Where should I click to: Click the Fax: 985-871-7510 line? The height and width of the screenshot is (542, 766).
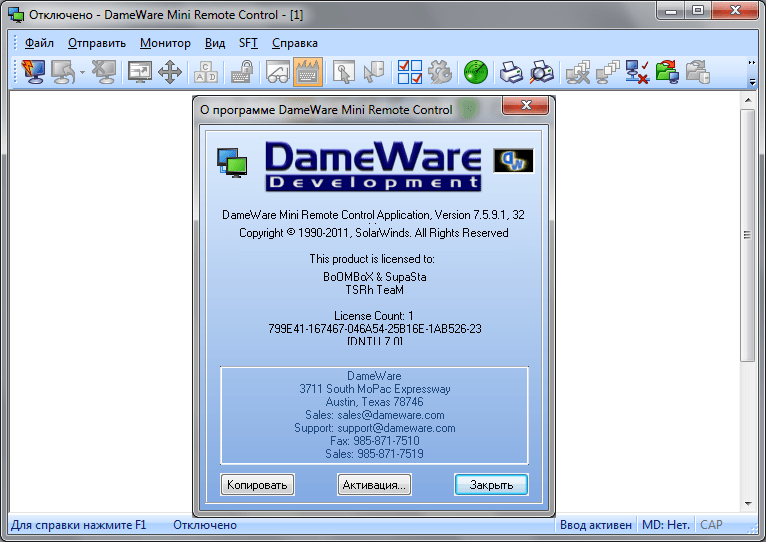[375, 441]
